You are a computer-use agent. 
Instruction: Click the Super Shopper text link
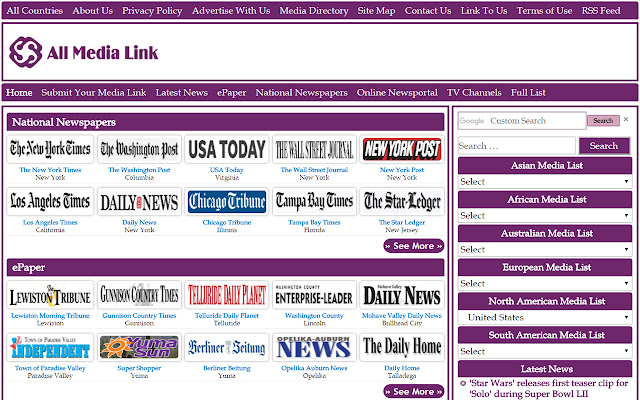point(139,368)
